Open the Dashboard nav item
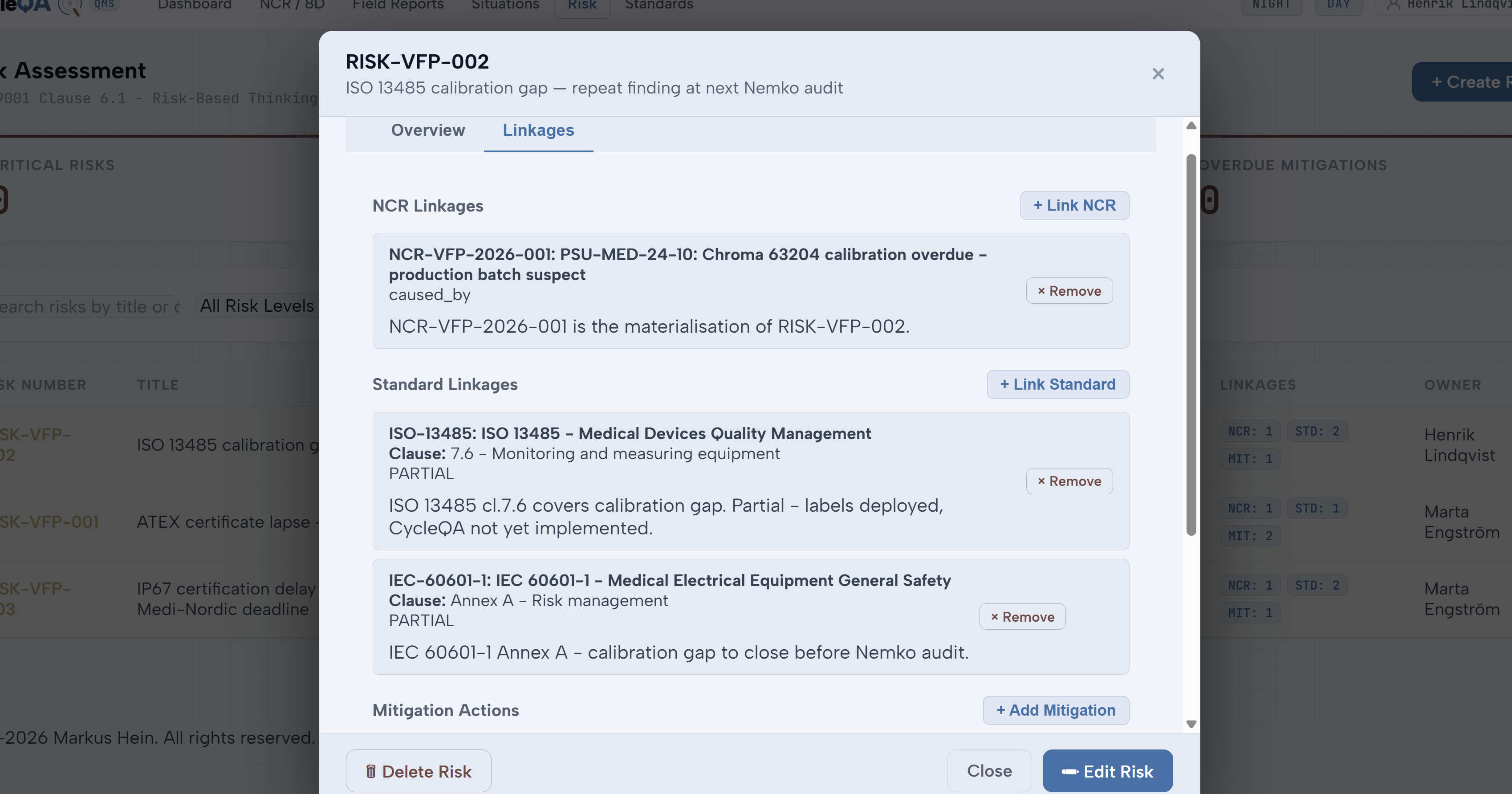This screenshot has width=1512, height=794. (194, 5)
